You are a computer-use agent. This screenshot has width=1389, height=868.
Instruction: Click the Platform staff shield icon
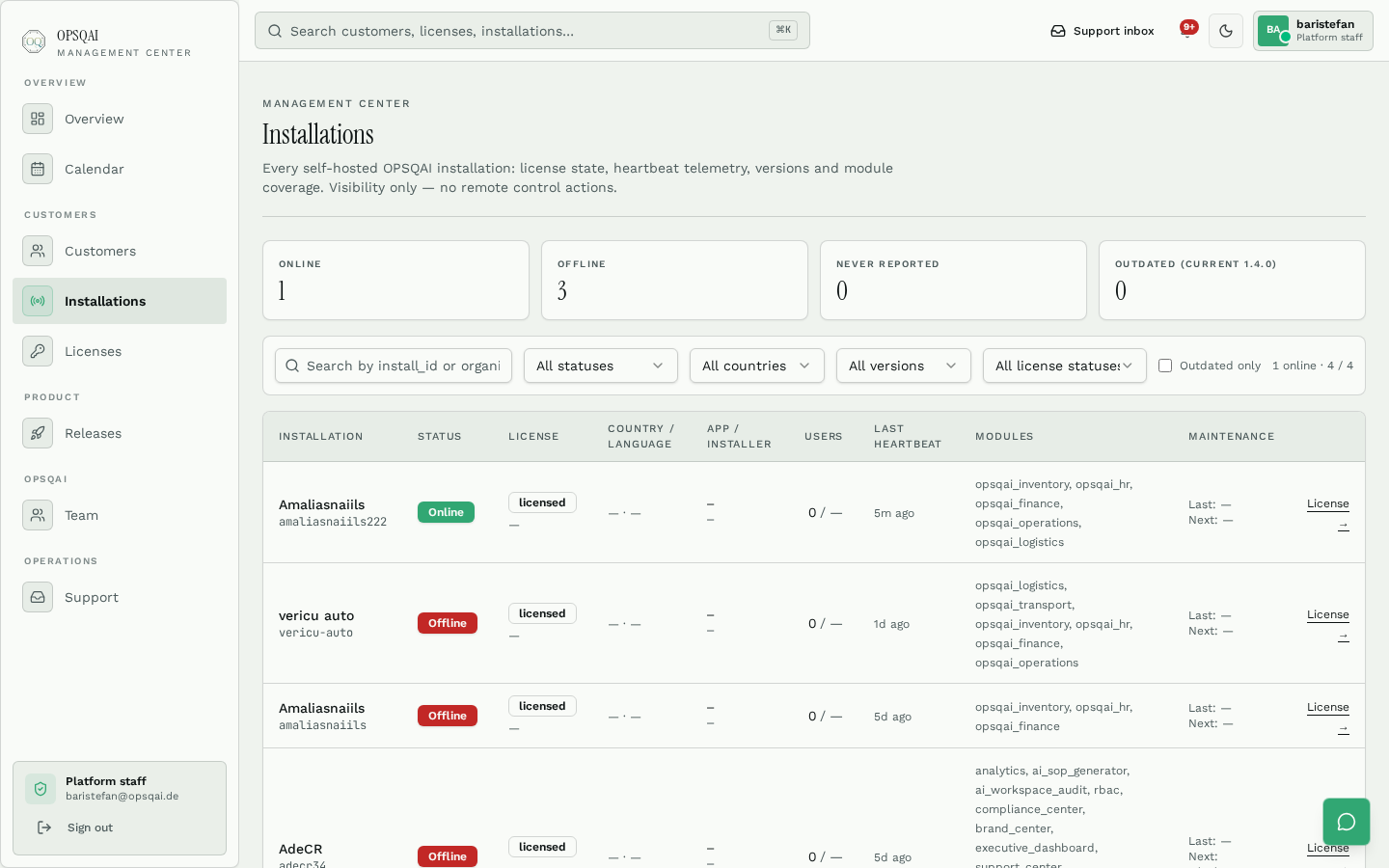pyautogui.click(x=41, y=789)
